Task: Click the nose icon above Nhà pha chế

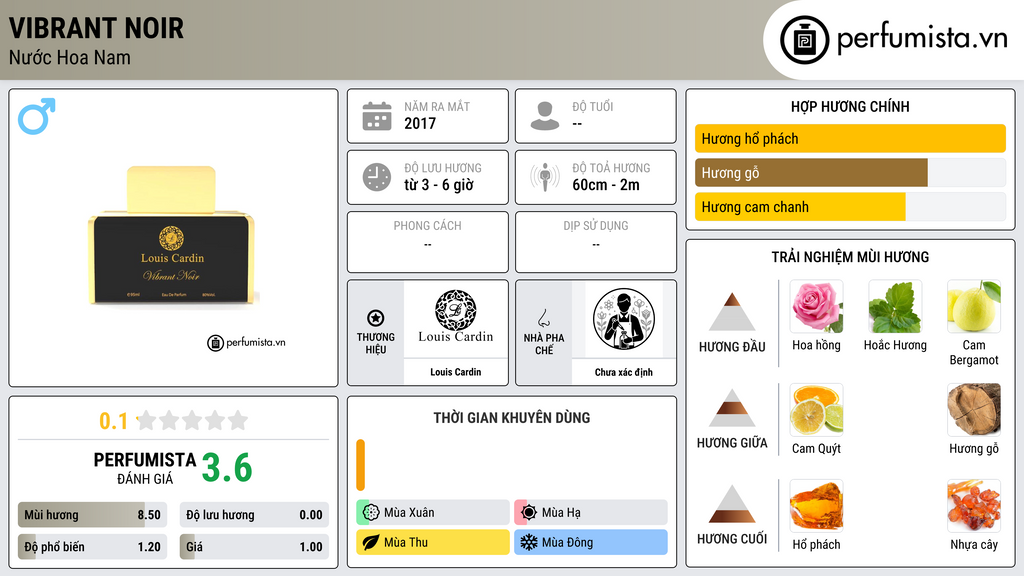Action: click(x=543, y=318)
